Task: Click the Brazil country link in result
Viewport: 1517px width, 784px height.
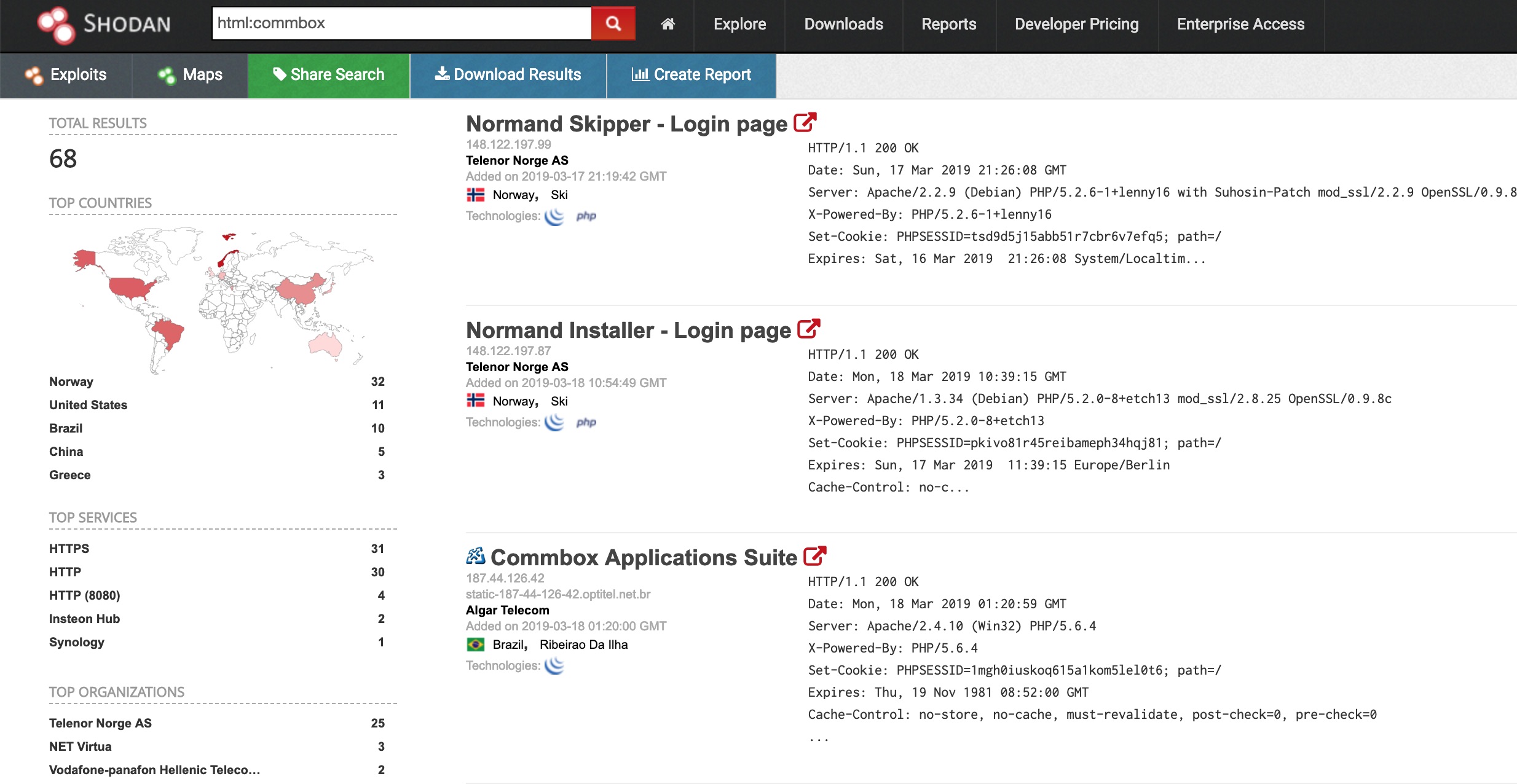Action: [x=508, y=645]
